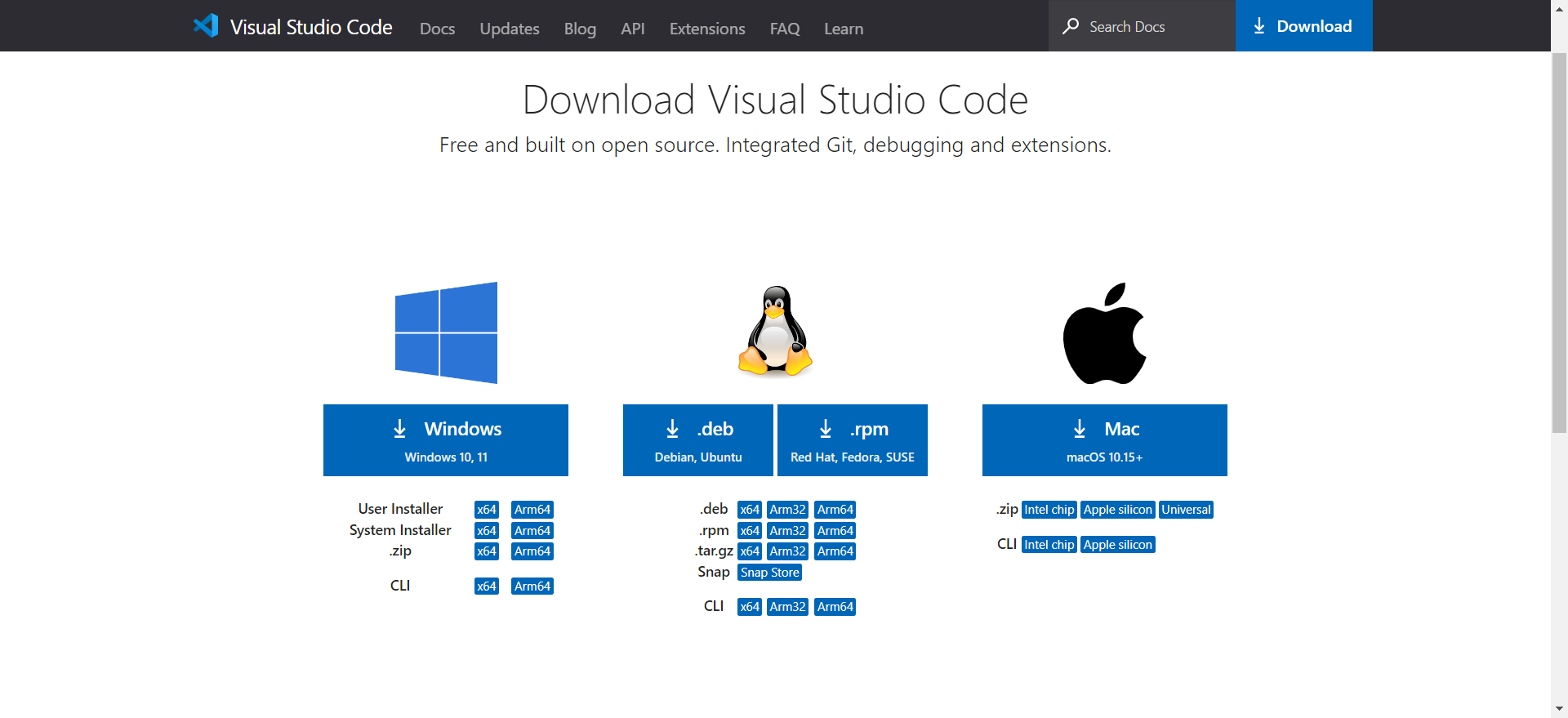Screen dimensions: 1568x718
Task: Click the "Download Visual Studio Code" heading
Action: coord(775,100)
